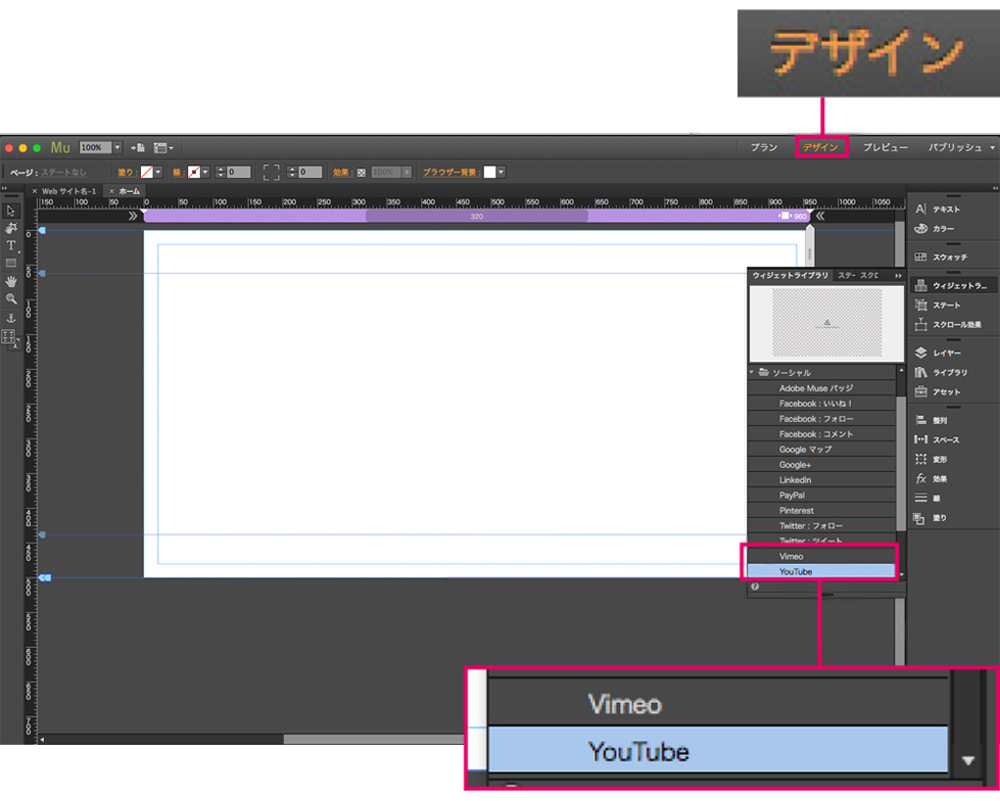This screenshot has height=801, width=1000.
Task: Select the Web サイト名-1 document tab
Action: point(69,191)
